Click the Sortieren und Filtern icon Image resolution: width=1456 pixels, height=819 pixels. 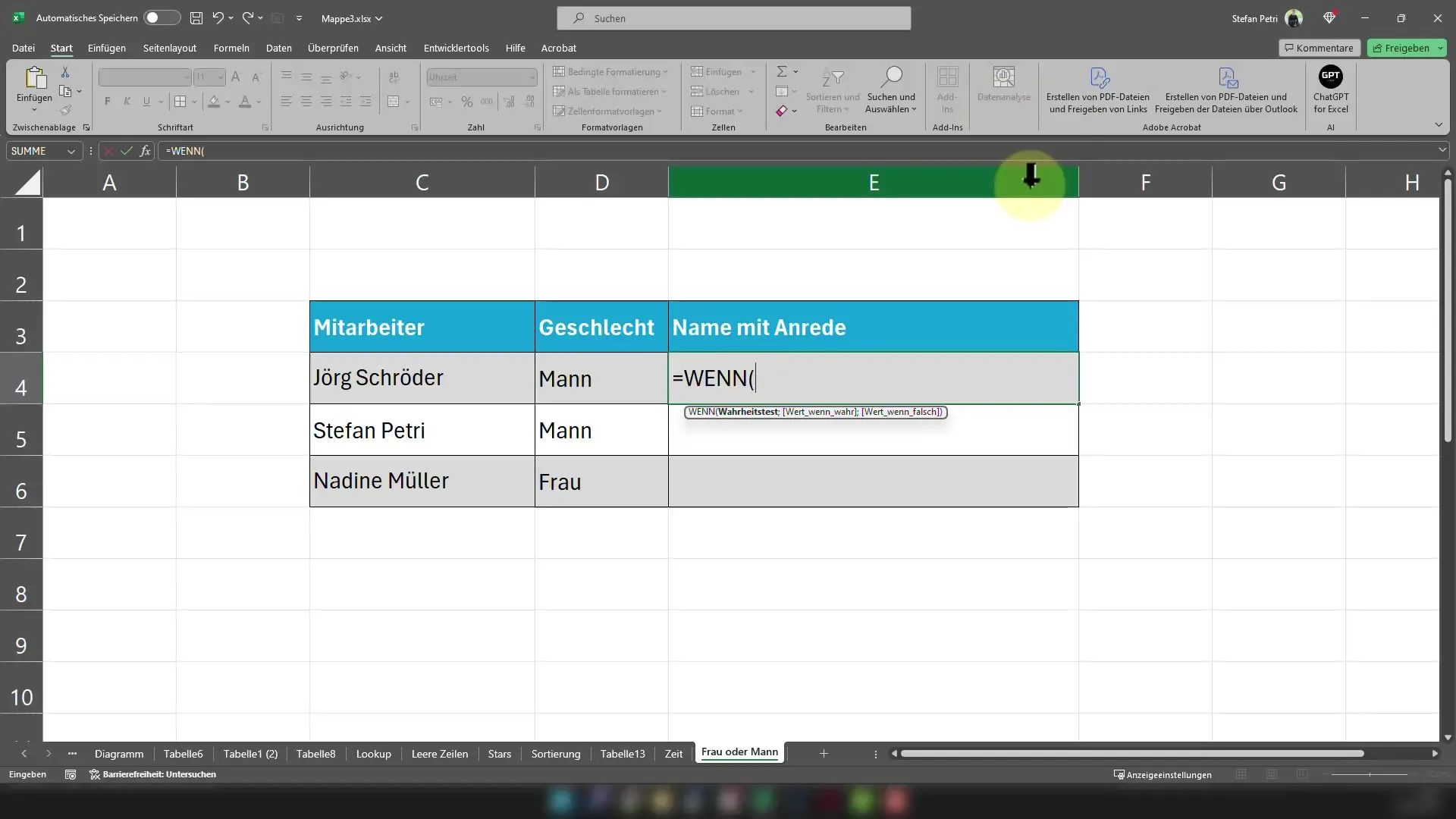tap(832, 89)
